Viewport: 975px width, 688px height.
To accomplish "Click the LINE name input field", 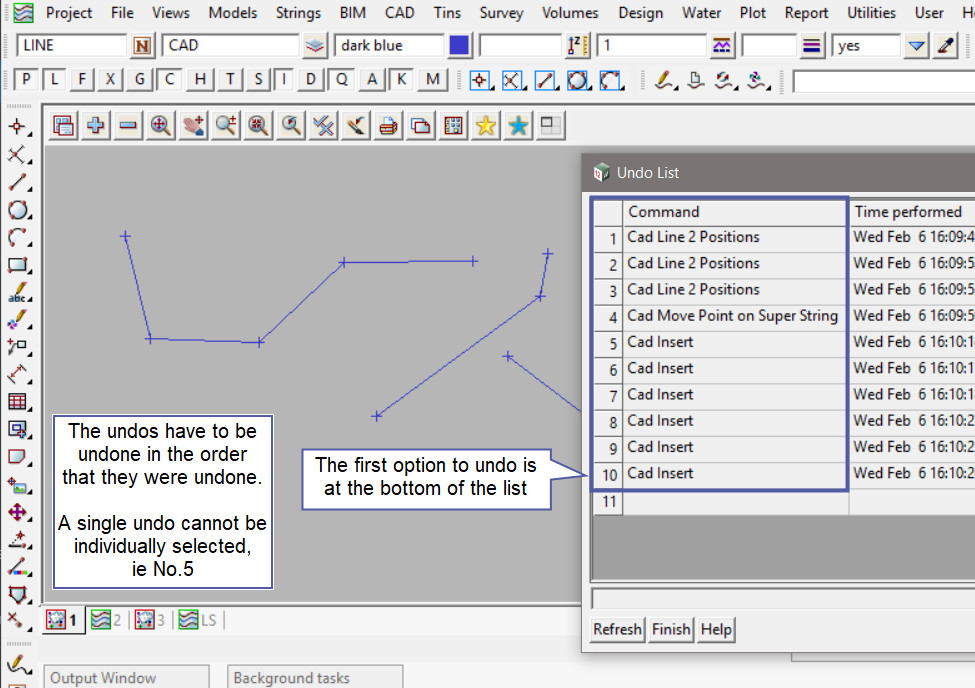I will pos(72,46).
